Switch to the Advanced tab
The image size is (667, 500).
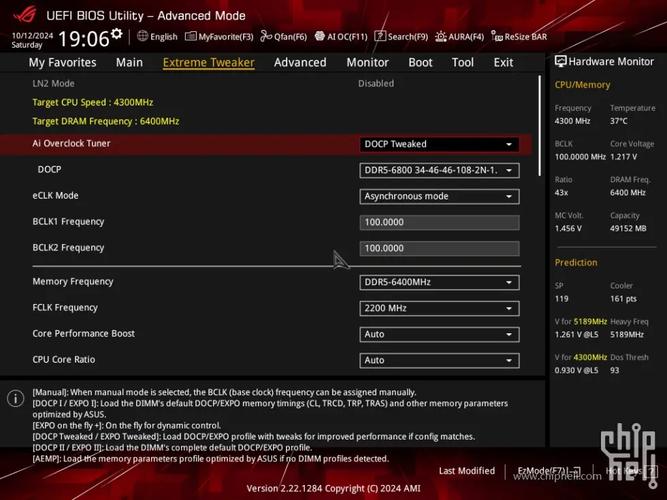pos(300,62)
